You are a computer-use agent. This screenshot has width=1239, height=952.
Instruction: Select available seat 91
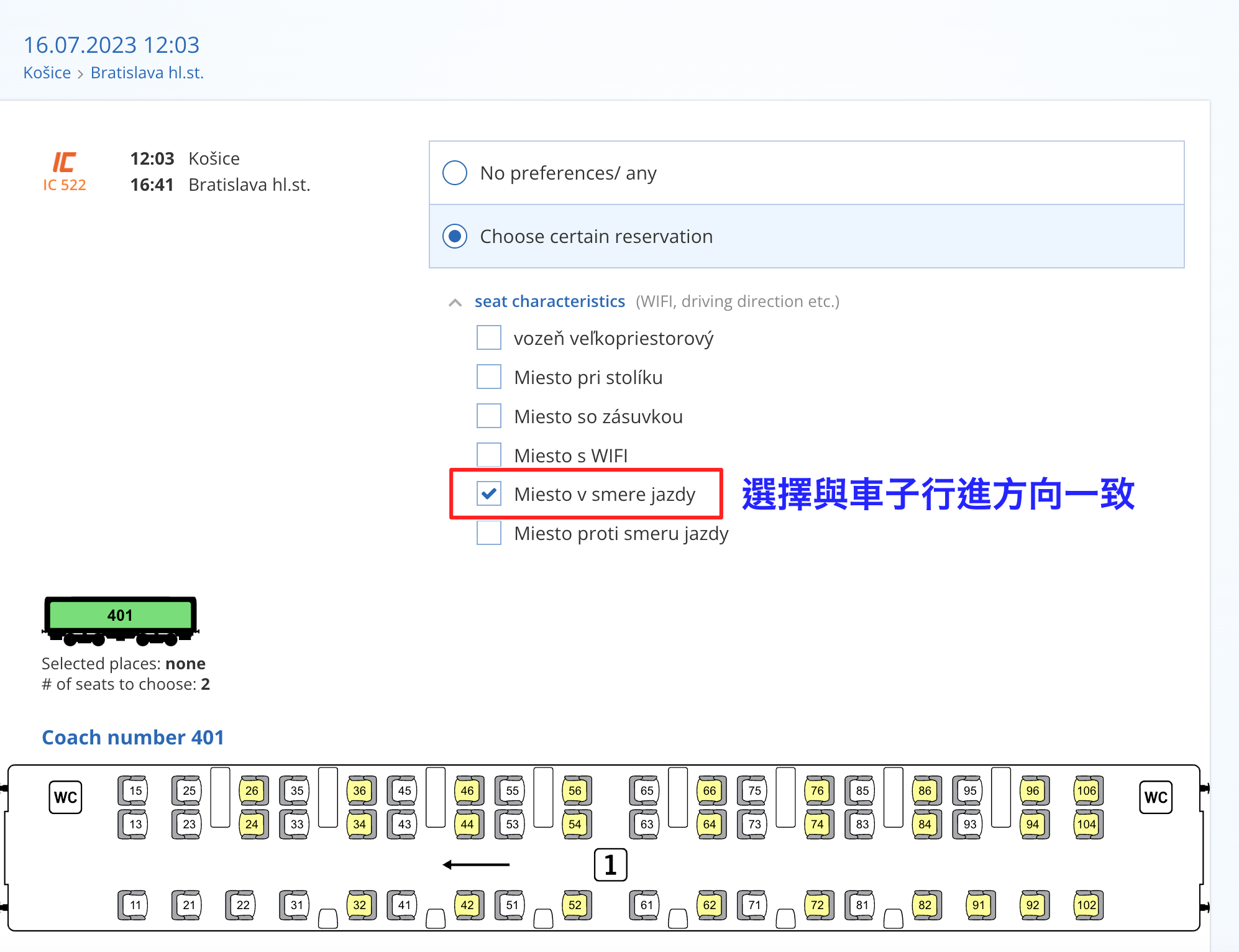pos(980,905)
